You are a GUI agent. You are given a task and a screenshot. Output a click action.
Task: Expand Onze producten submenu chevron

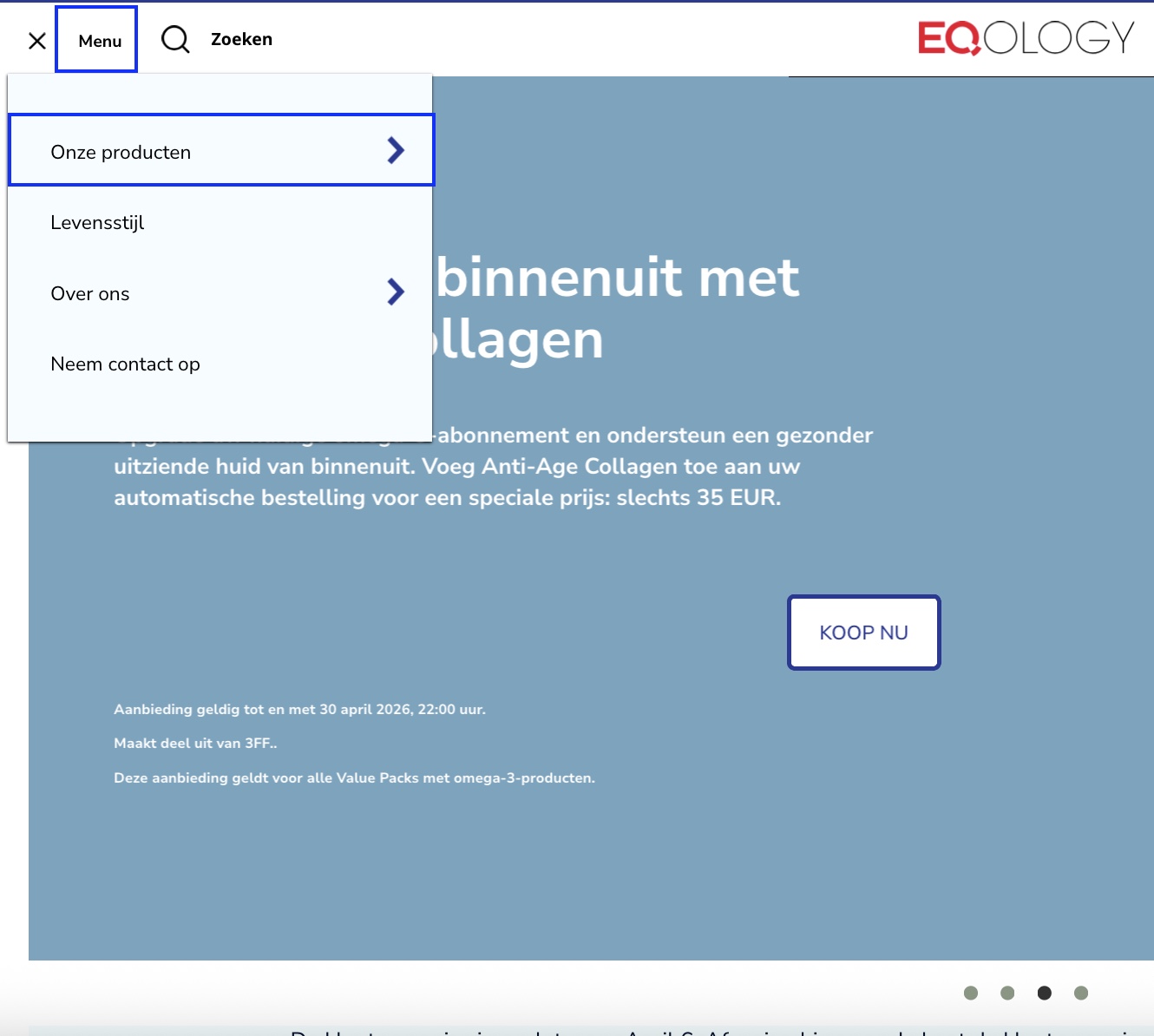[x=396, y=150]
